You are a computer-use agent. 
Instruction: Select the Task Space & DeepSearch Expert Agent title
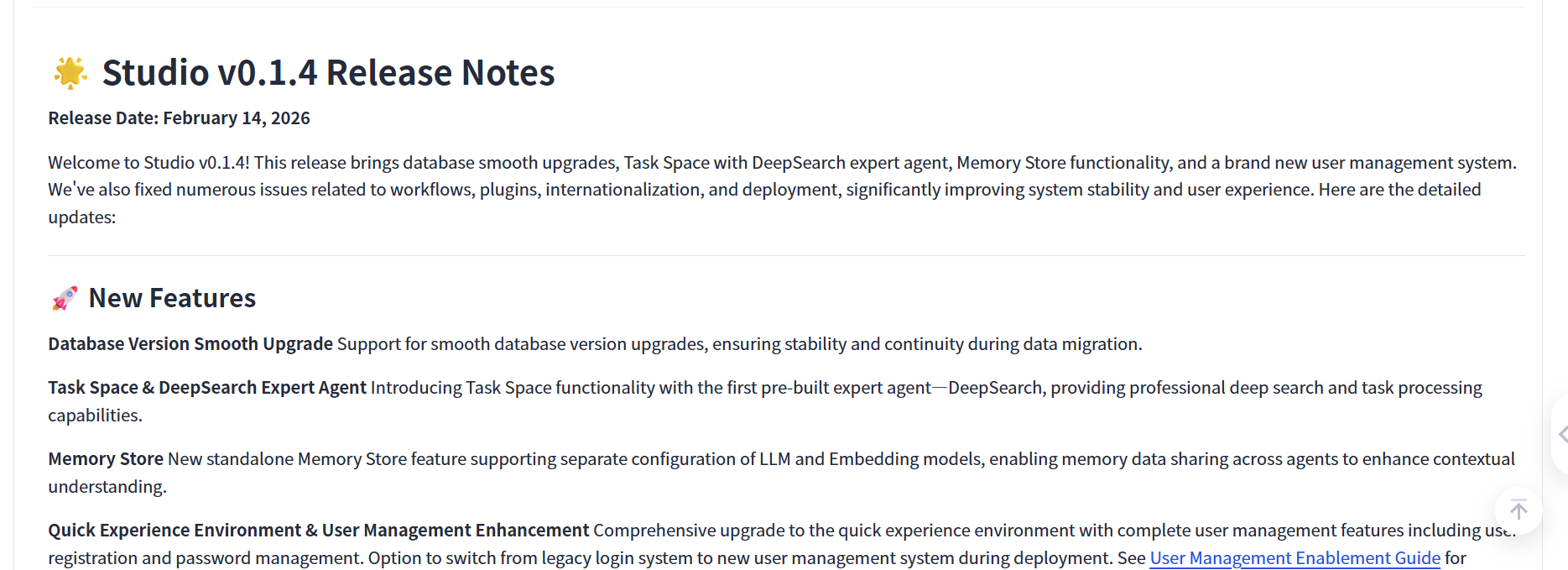(x=207, y=388)
